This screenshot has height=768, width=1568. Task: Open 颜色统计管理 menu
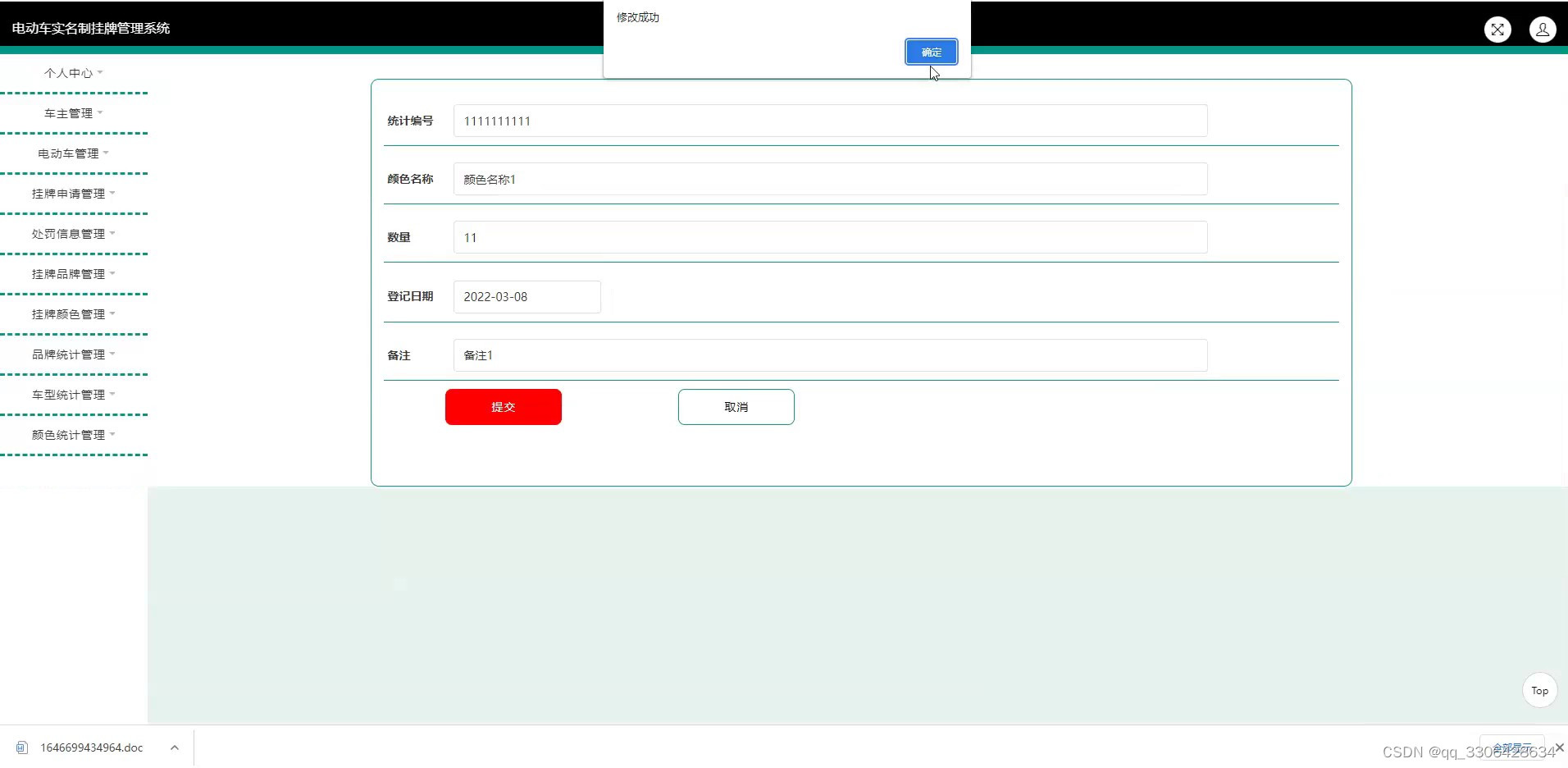tap(74, 435)
